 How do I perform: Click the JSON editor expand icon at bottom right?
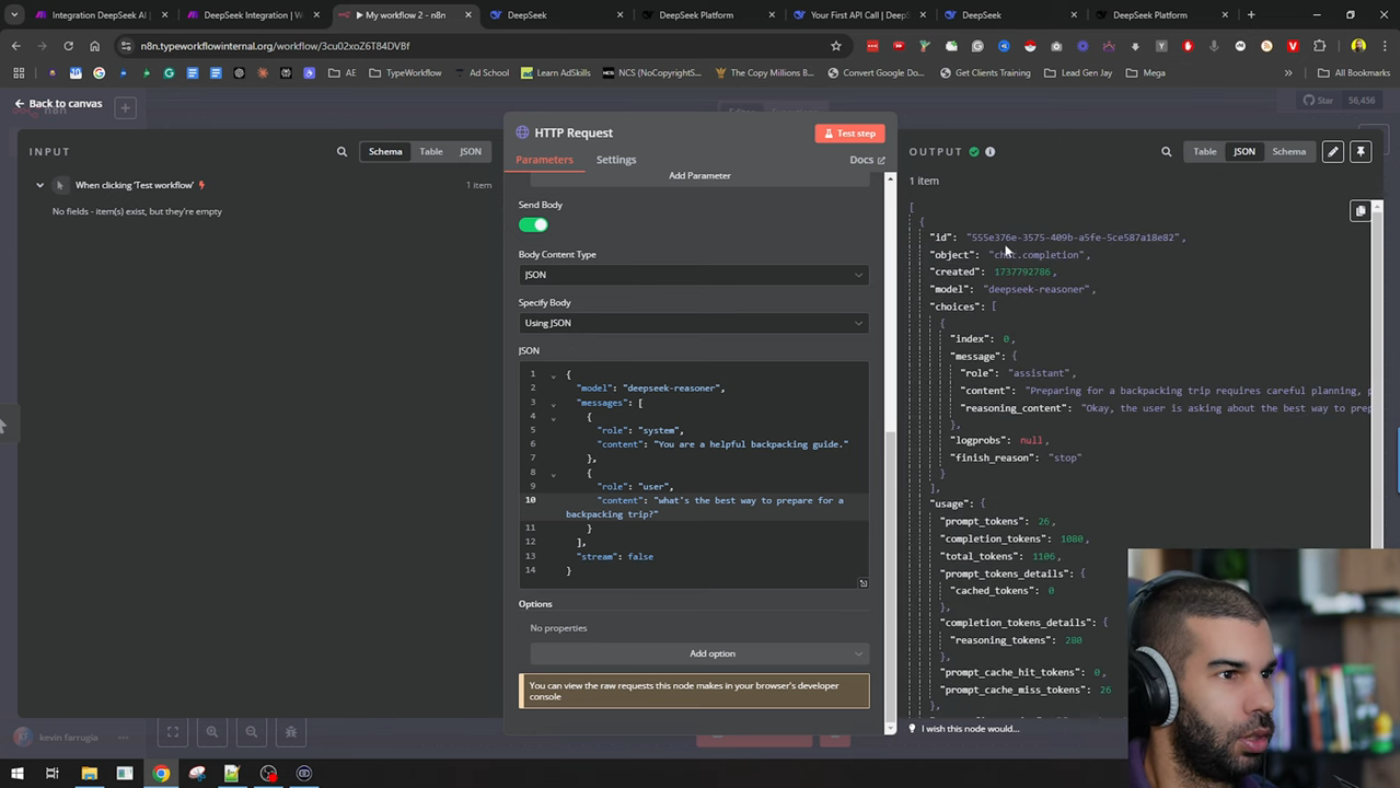point(863,583)
